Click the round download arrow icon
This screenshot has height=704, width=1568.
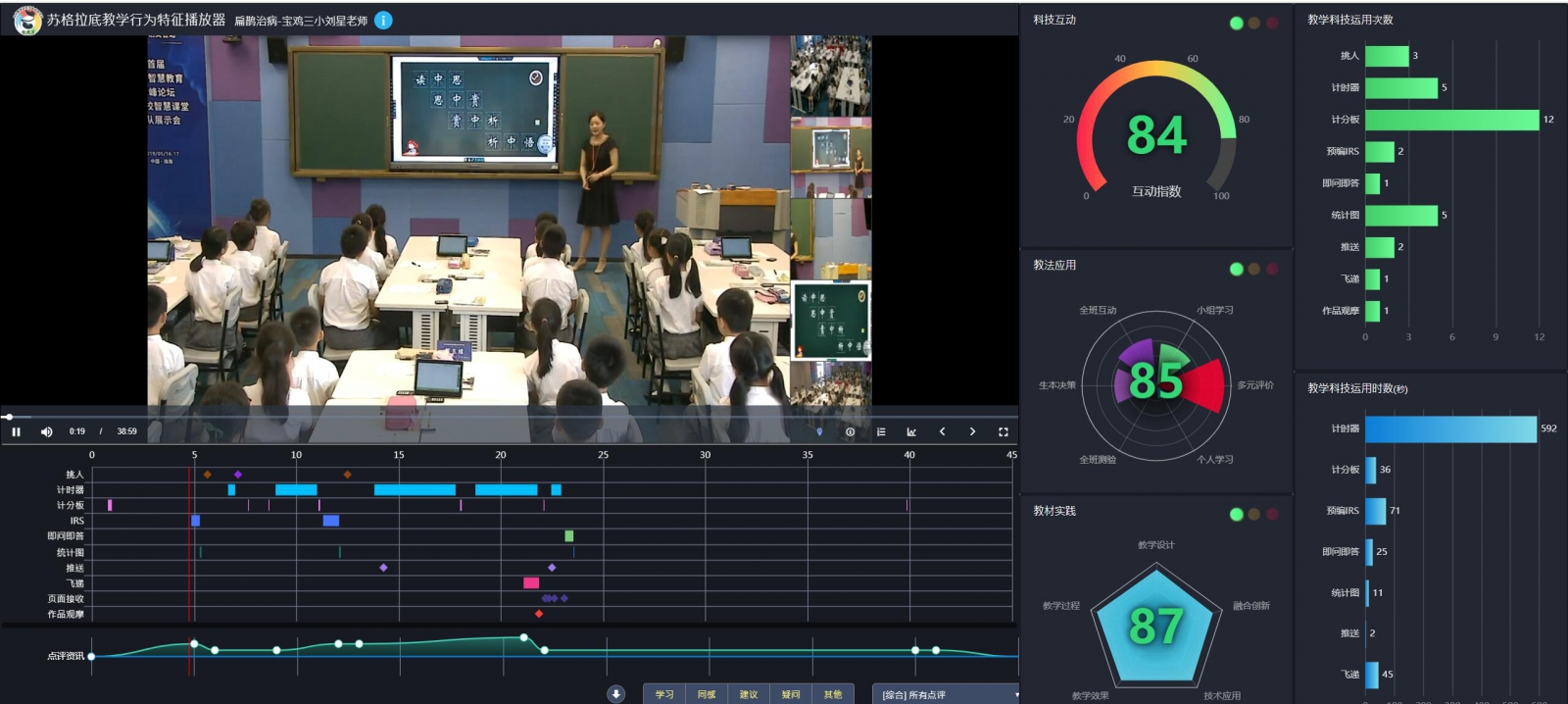coord(615,694)
